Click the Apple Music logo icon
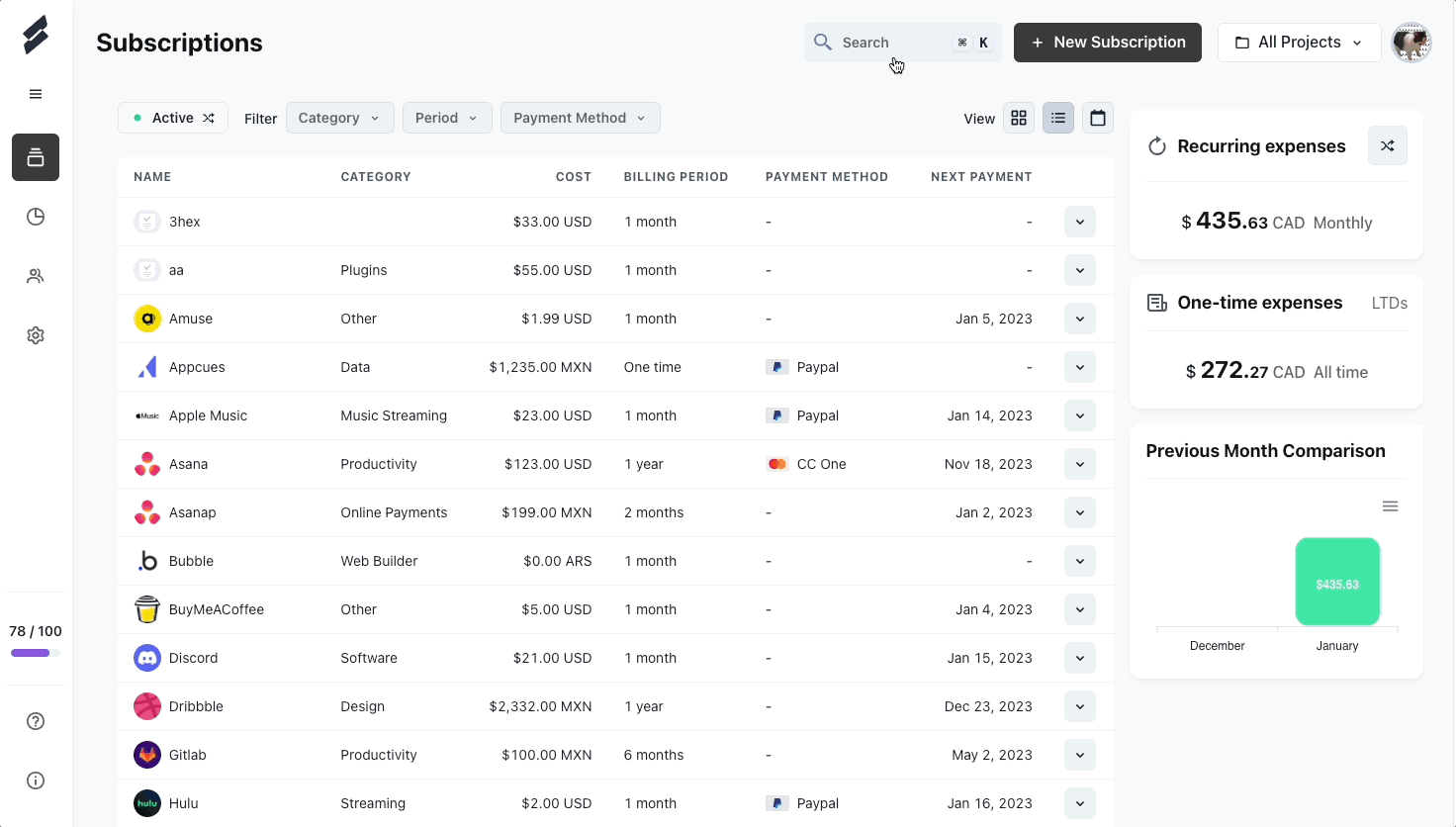This screenshot has height=827, width=1456. click(x=147, y=415)
